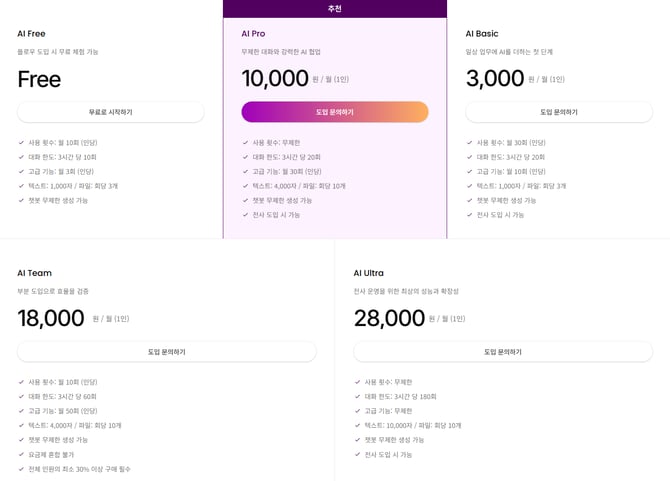Click the 추천 banner above AI Pro

[x=334, y=9]
